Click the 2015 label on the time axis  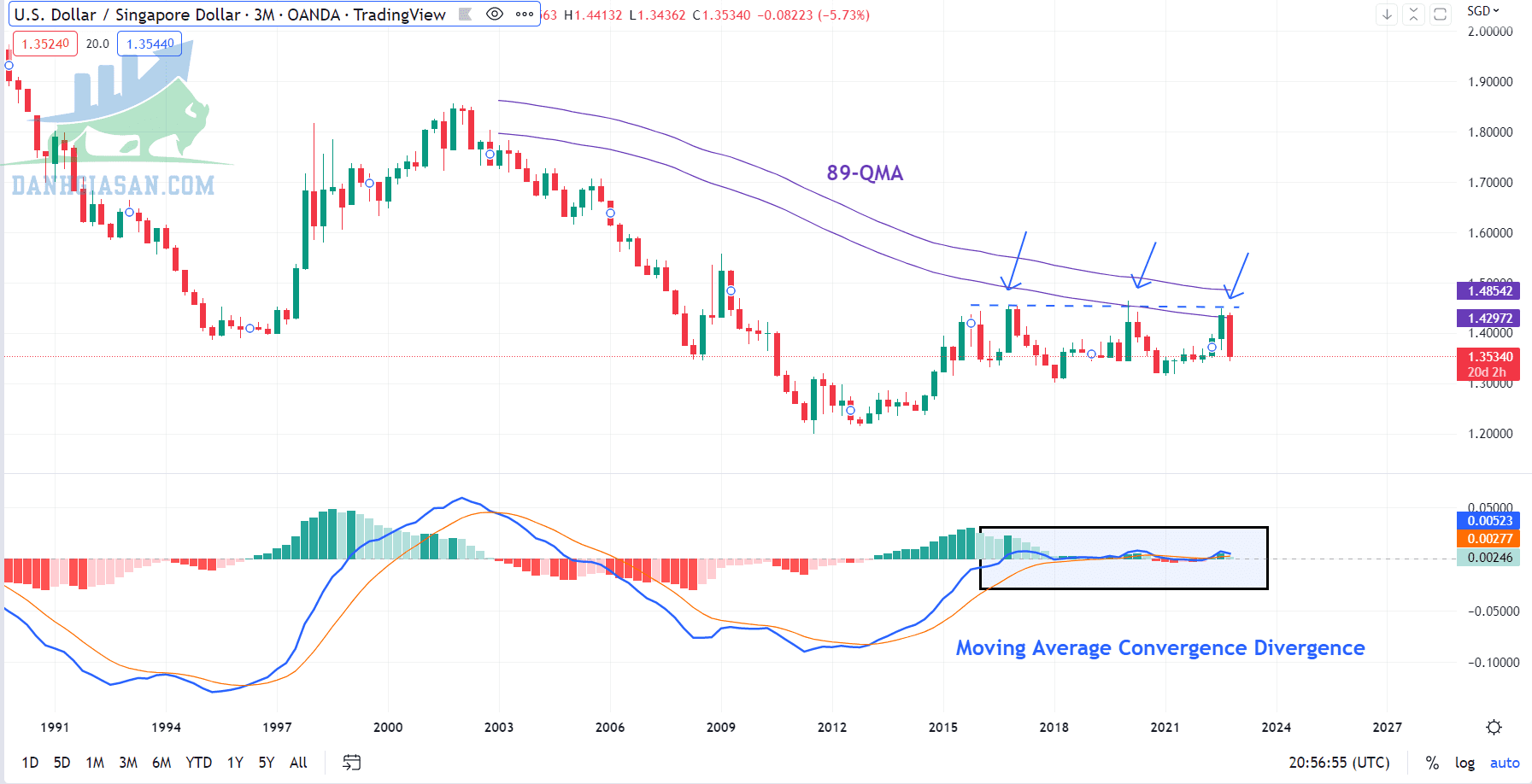pos(943,728)
